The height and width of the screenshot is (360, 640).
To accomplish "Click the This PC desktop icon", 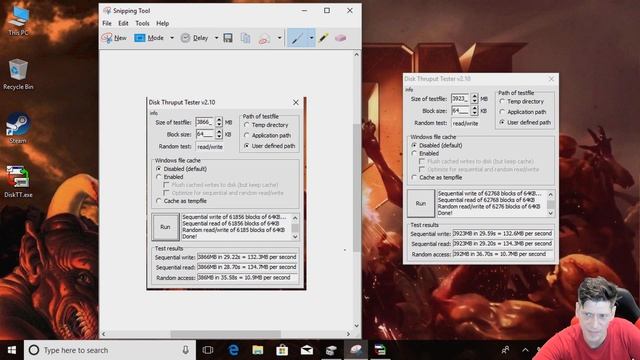I will (18, 20).
